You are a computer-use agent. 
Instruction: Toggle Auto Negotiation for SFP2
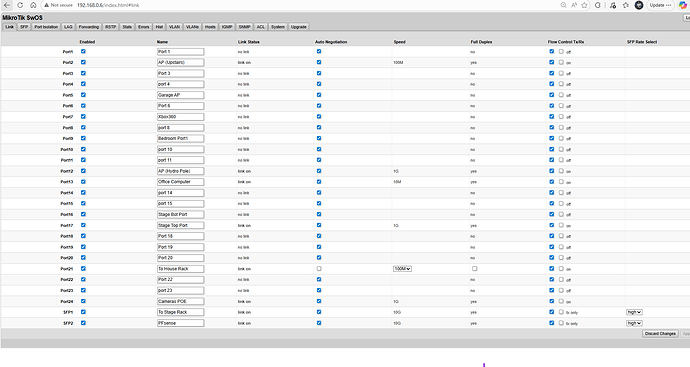pos(319,323)
